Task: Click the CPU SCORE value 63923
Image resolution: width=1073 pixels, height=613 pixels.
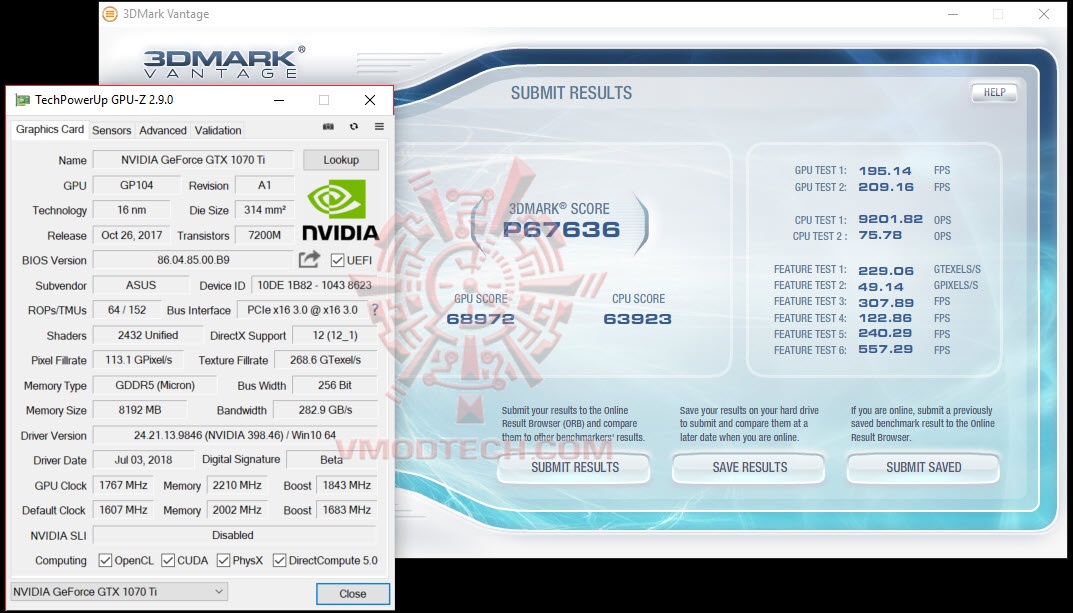Action: [x=637, y=319]
